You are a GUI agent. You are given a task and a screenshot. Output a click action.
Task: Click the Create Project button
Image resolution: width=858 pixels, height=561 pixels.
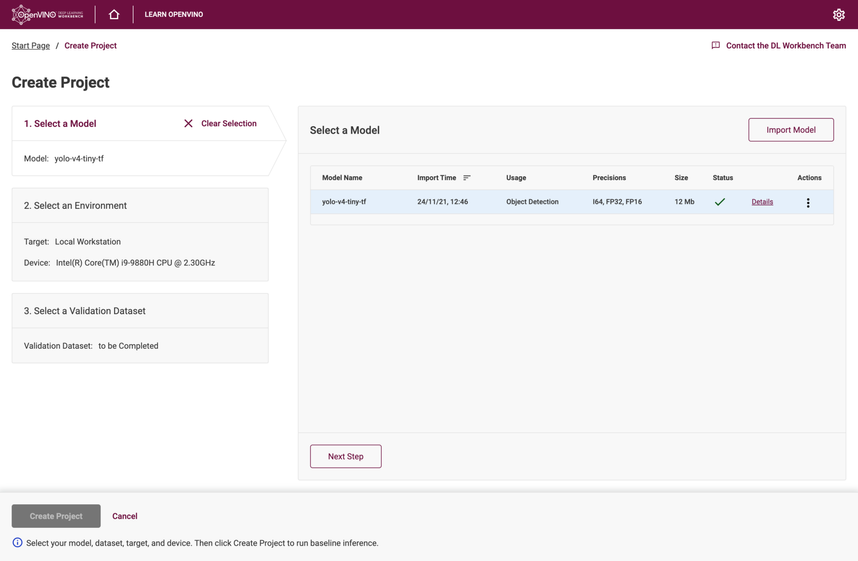(x=56, y=516)
